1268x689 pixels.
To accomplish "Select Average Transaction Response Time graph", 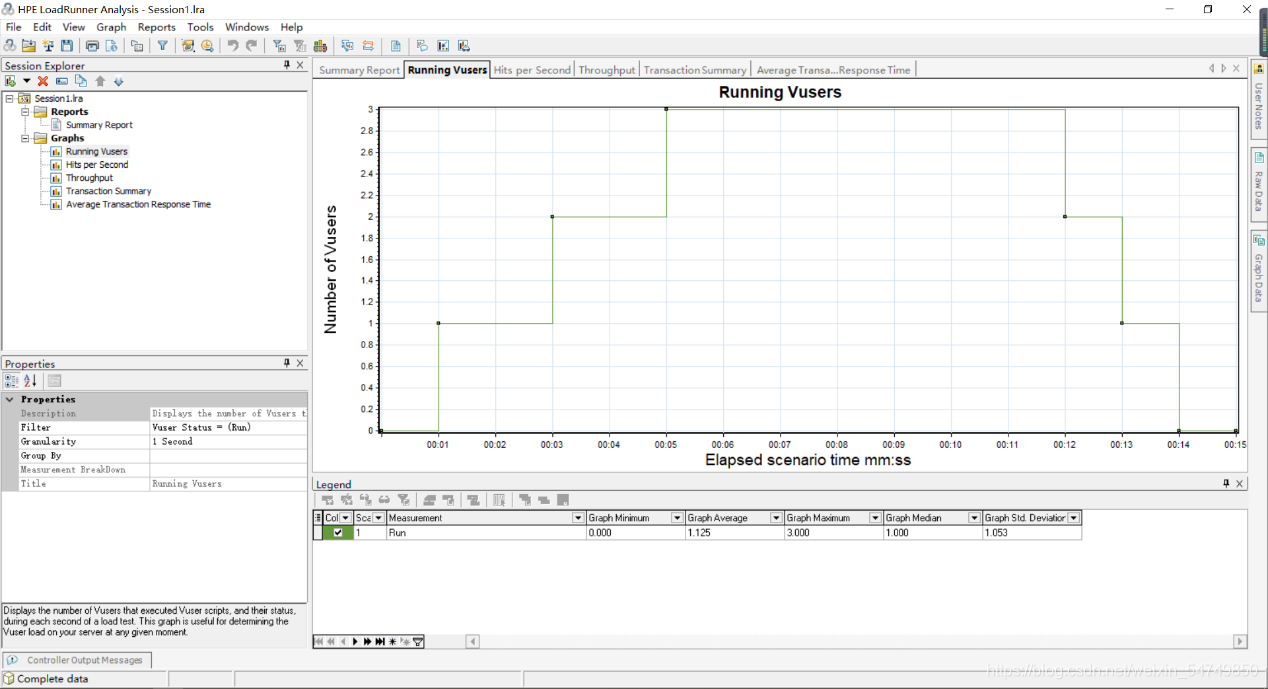I will pos(138,204).
